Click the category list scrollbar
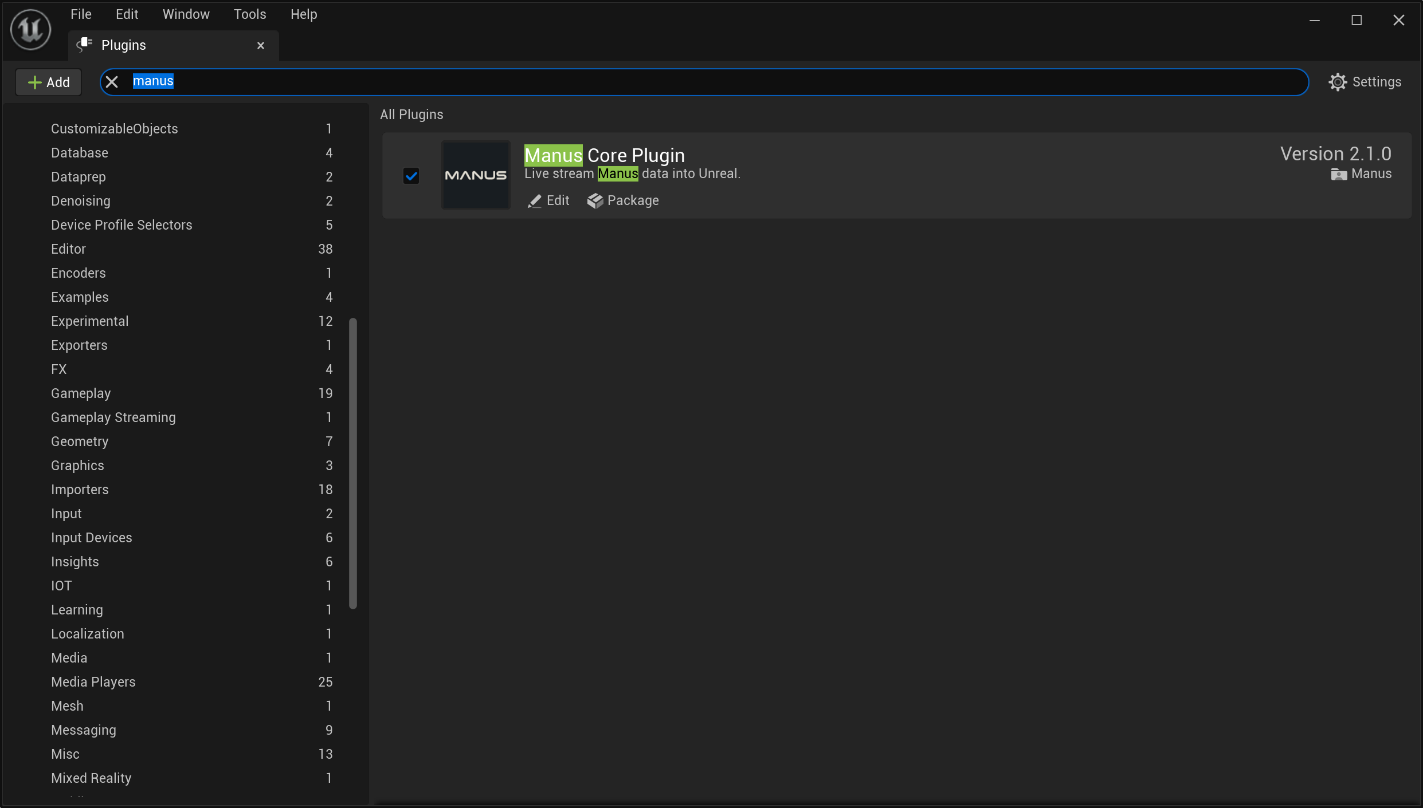Screen dimensions: 1423x808 pos(353,463)
